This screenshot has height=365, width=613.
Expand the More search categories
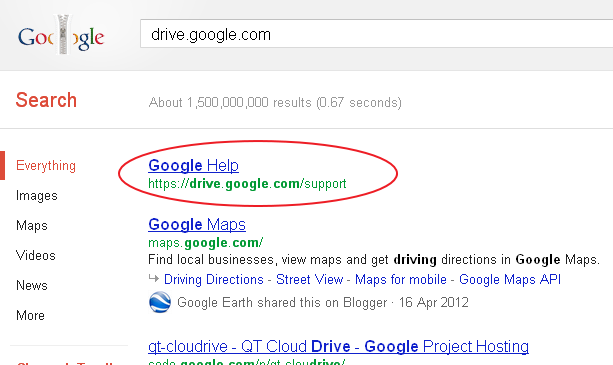pos(30,315)
